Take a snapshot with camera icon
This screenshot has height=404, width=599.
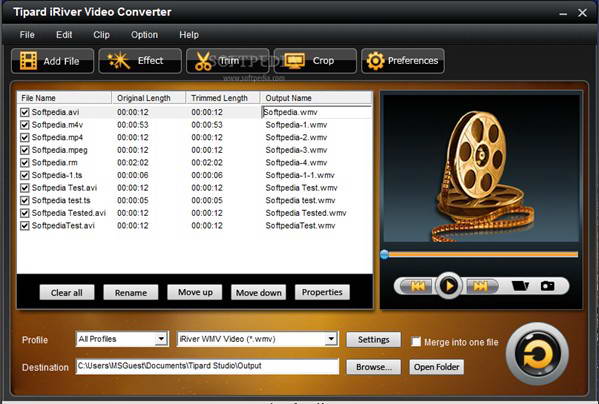pos(547,286)
